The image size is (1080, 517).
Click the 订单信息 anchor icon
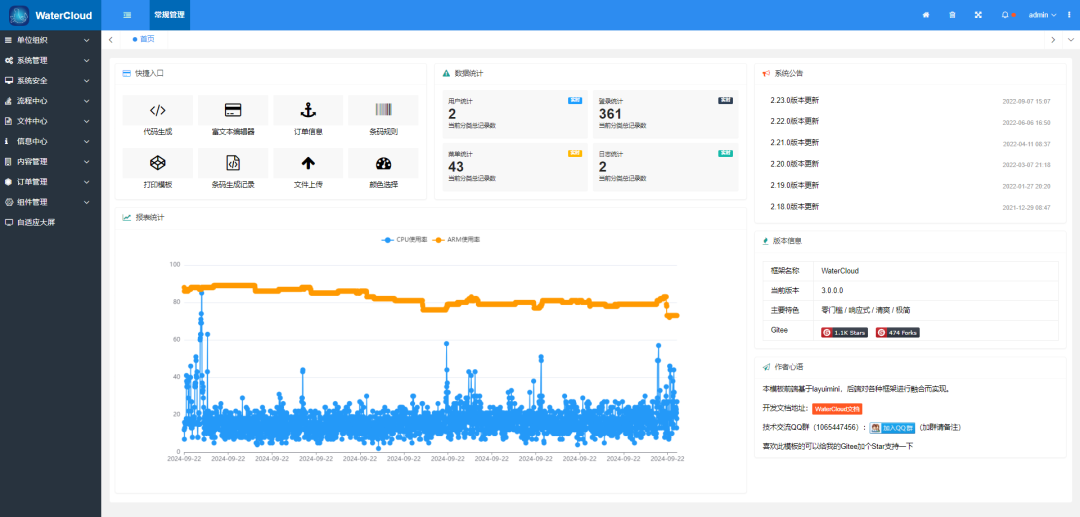308,110
